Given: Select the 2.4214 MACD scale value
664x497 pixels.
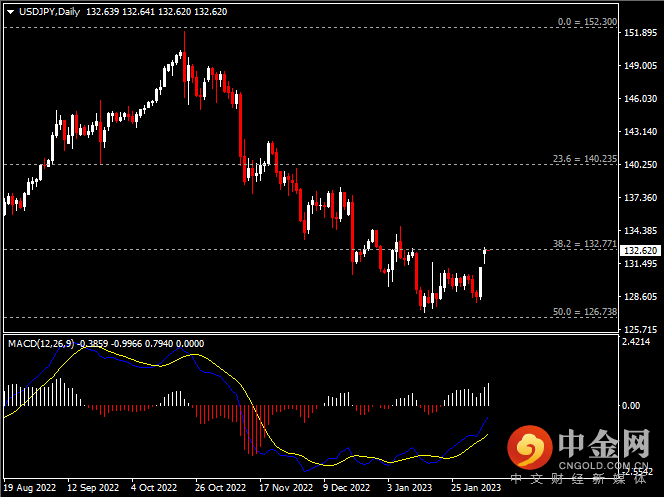Looking at the screenshot, I should point(637,341).
